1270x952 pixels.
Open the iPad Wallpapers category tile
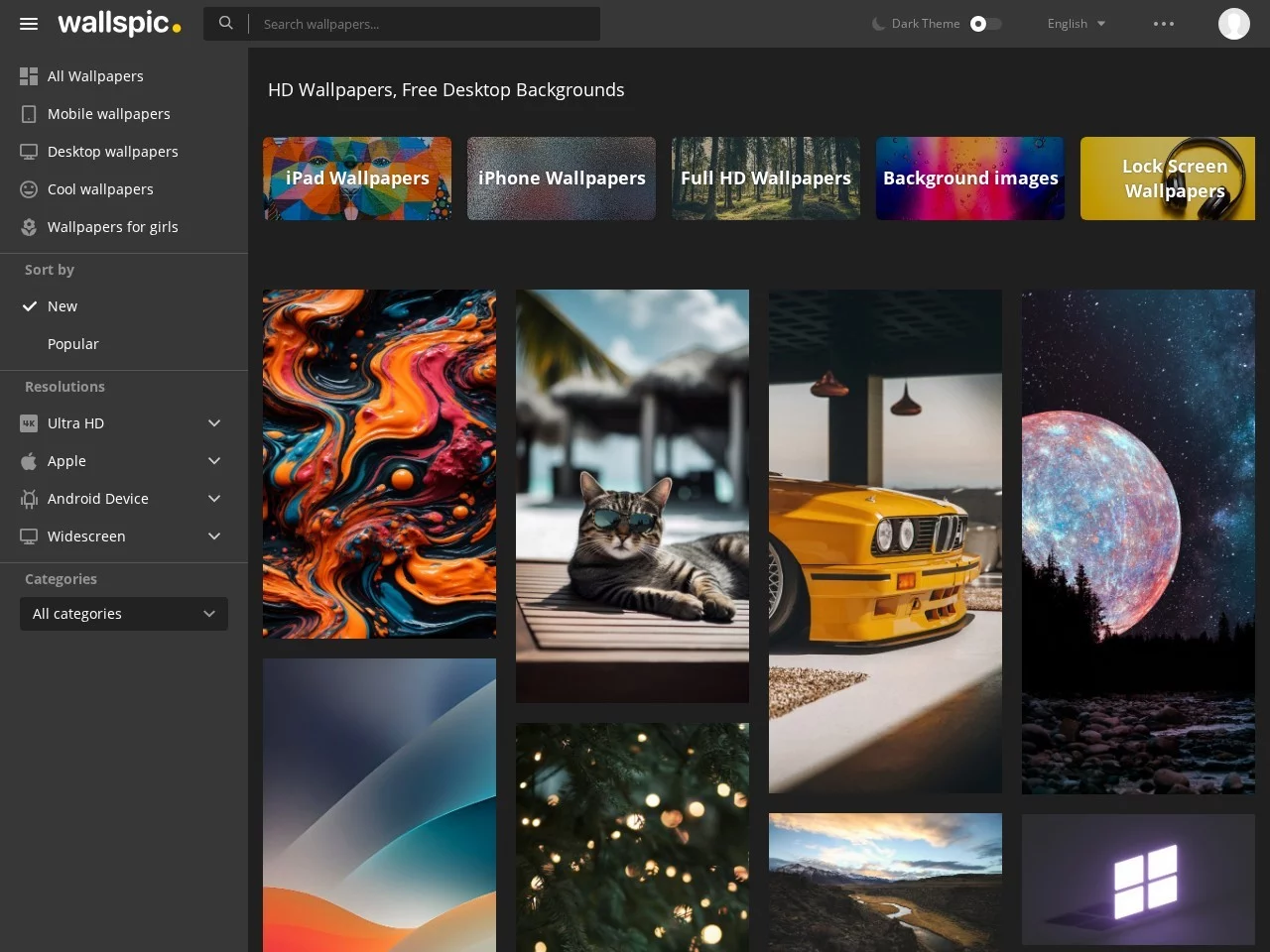point(357,178)
